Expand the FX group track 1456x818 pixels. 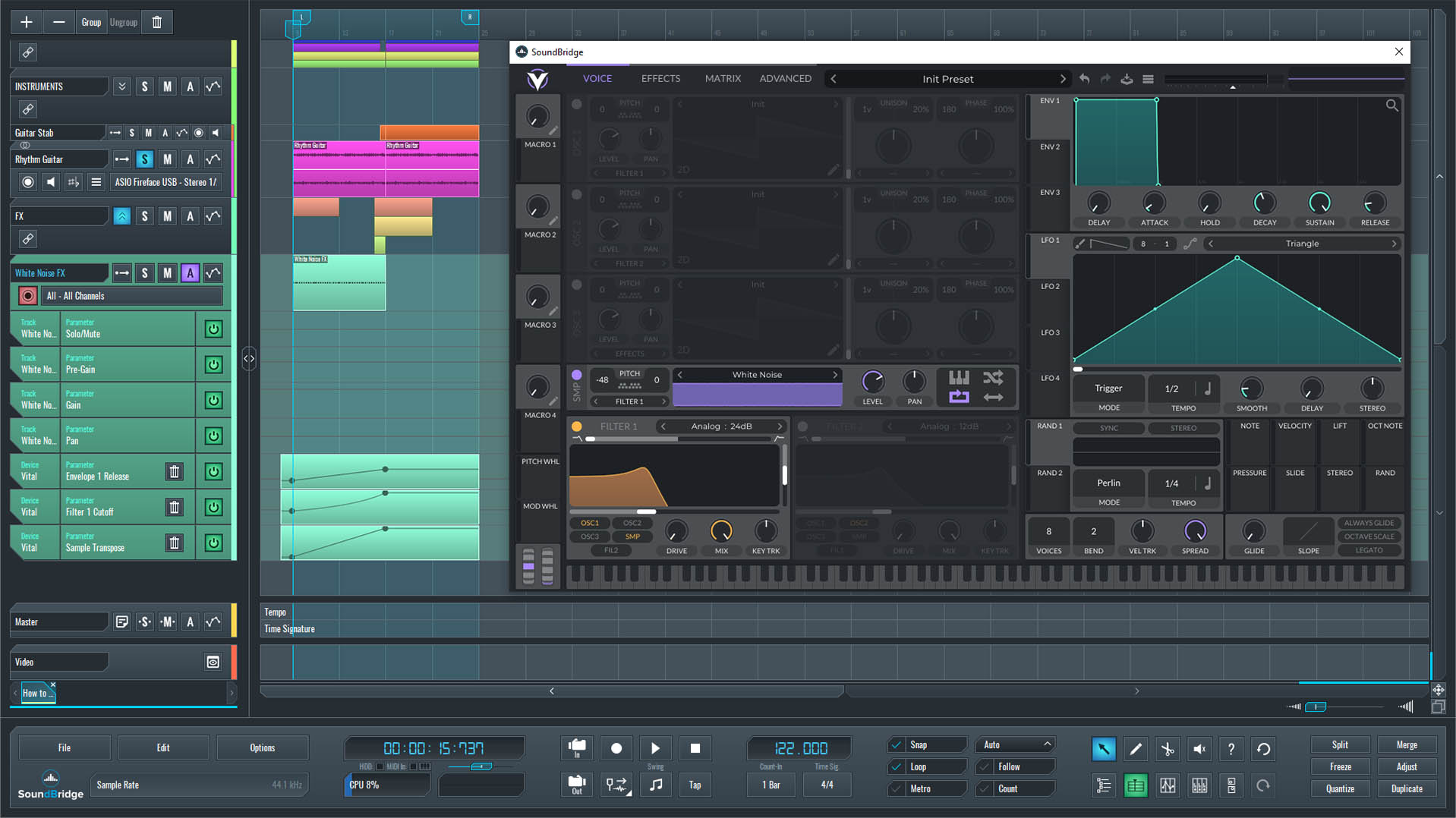click(121, 216)
